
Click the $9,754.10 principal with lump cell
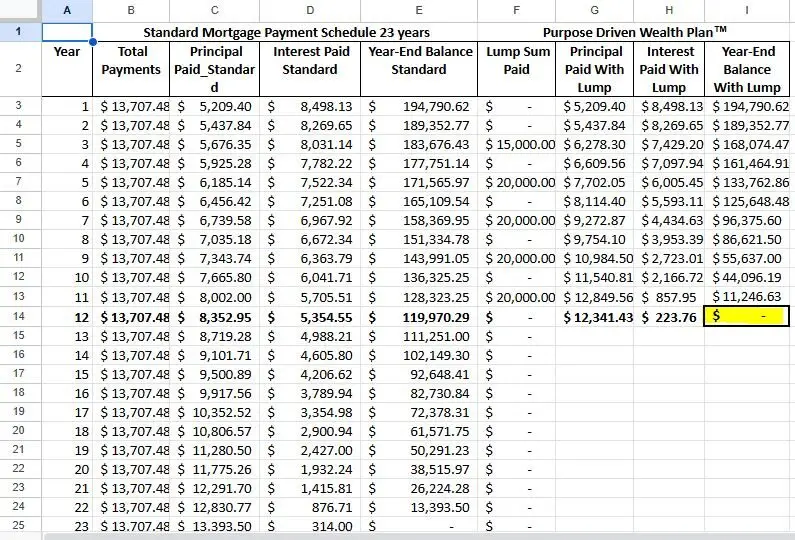(x=594, y=239)
